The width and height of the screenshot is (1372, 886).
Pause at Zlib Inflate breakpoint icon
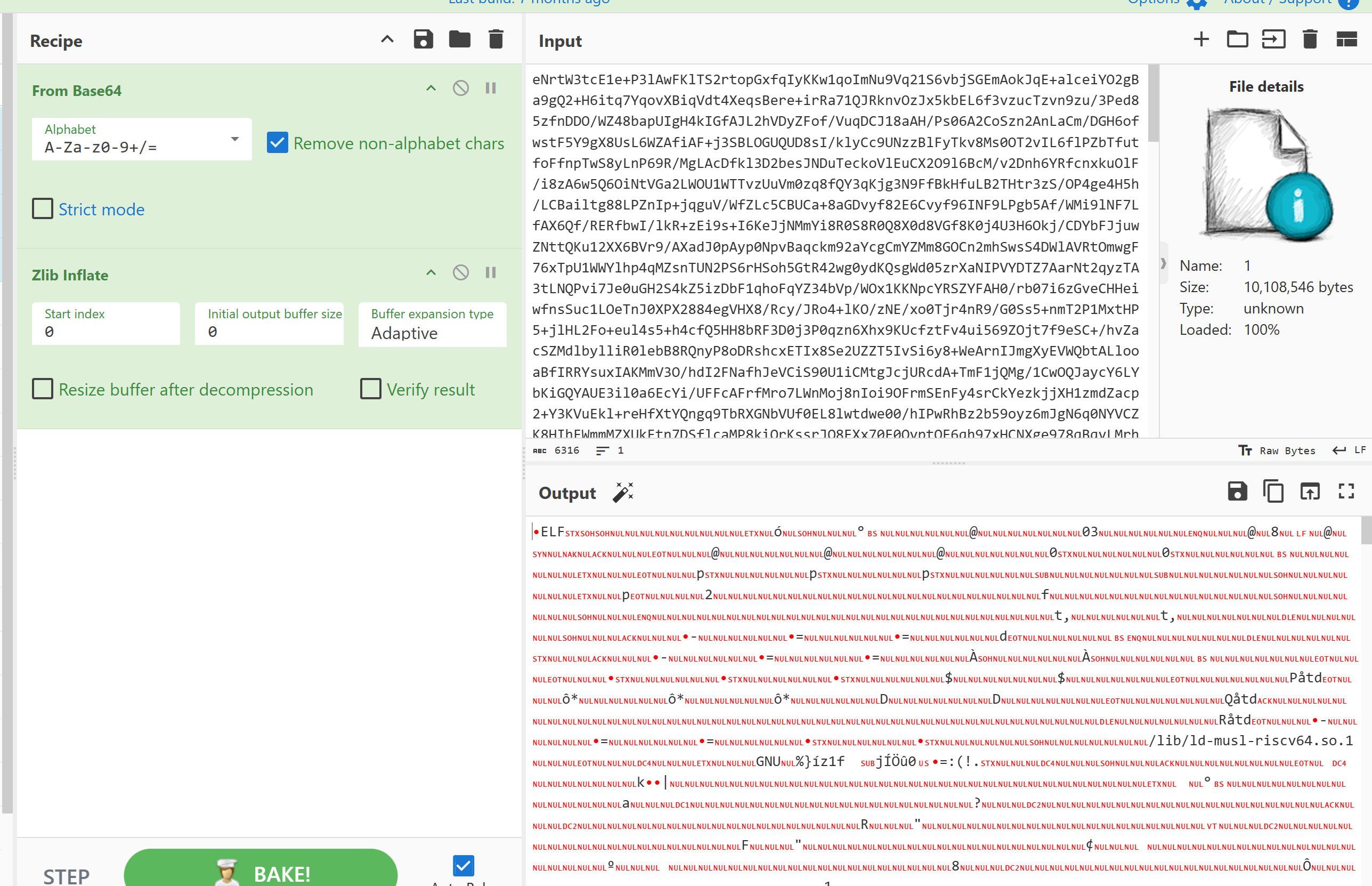pos(491,273)
